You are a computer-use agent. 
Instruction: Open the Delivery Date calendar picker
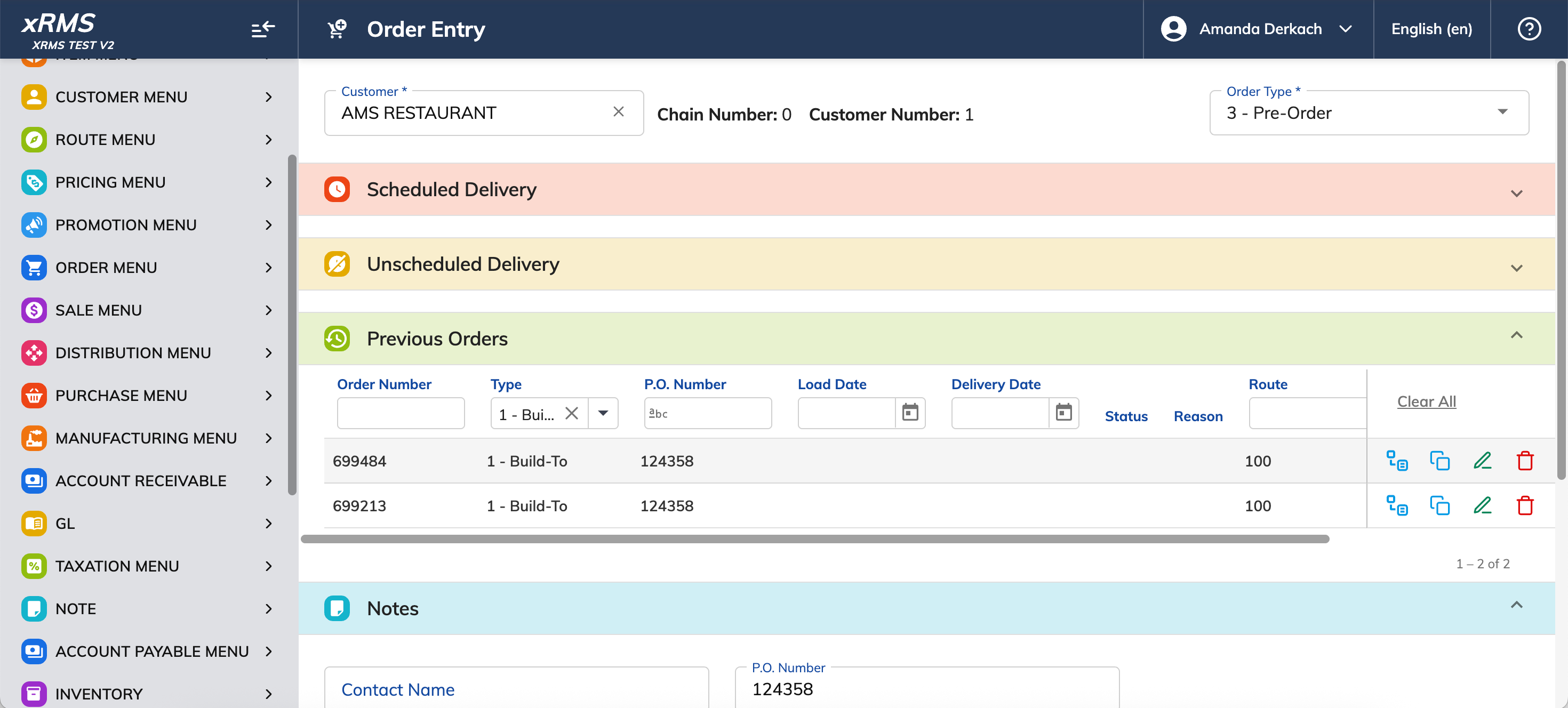pyautogui.click(x=1063, y=413)
